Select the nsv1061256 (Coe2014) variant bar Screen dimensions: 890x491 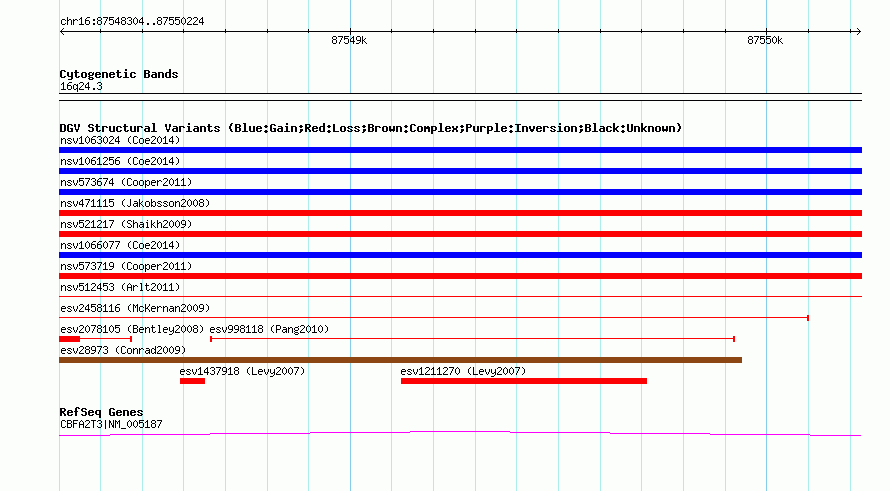[460, 171]
